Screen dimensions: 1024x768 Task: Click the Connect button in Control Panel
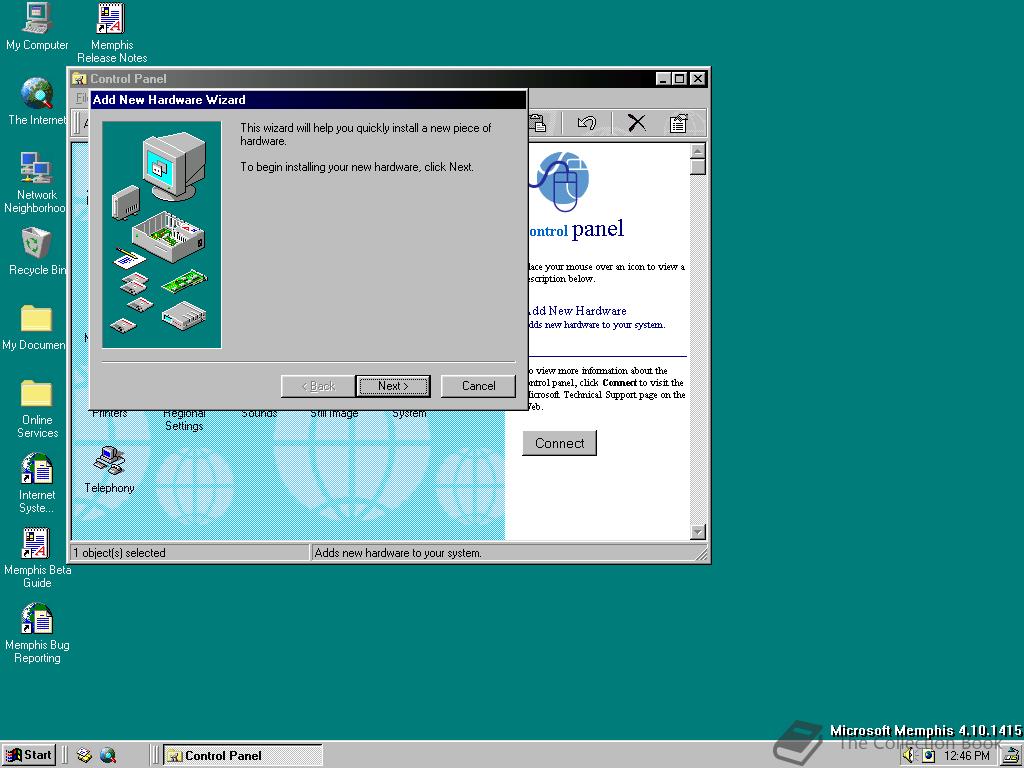coord(559,443)
